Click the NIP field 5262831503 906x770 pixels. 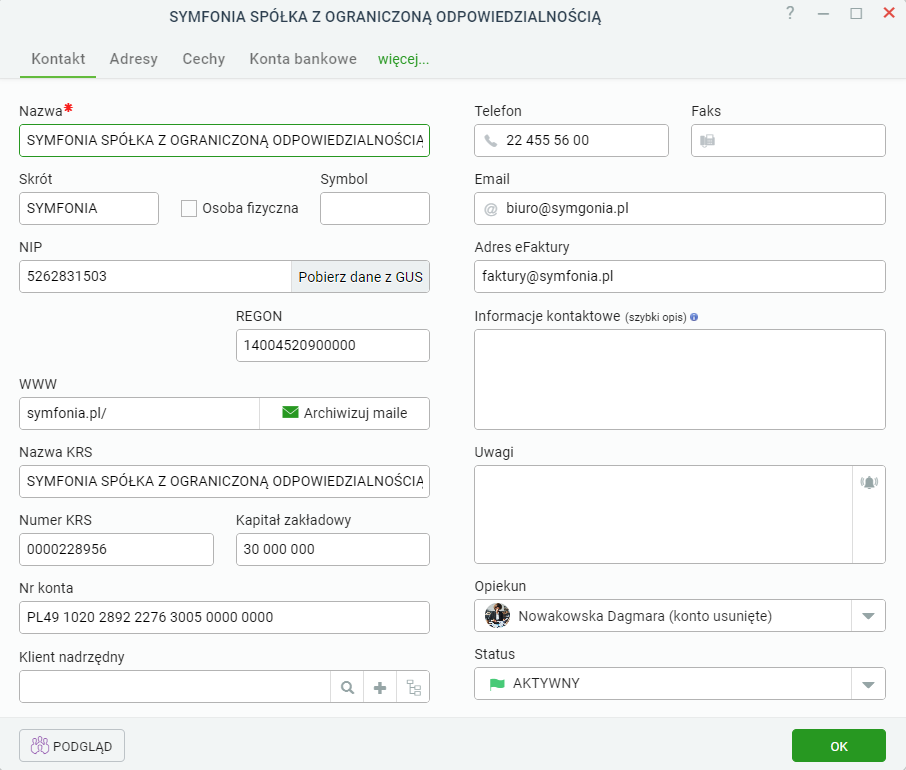point(155,277)
